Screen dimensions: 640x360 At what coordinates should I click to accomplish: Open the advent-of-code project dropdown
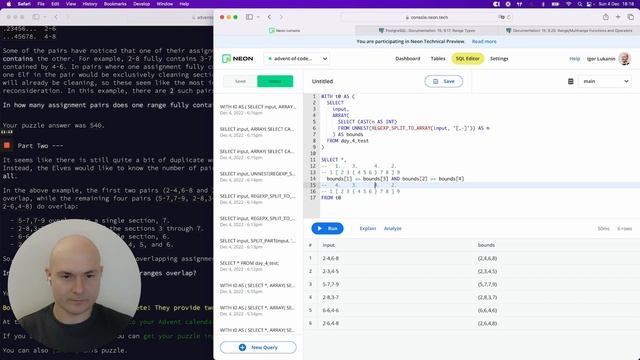[x=297, y=59]
